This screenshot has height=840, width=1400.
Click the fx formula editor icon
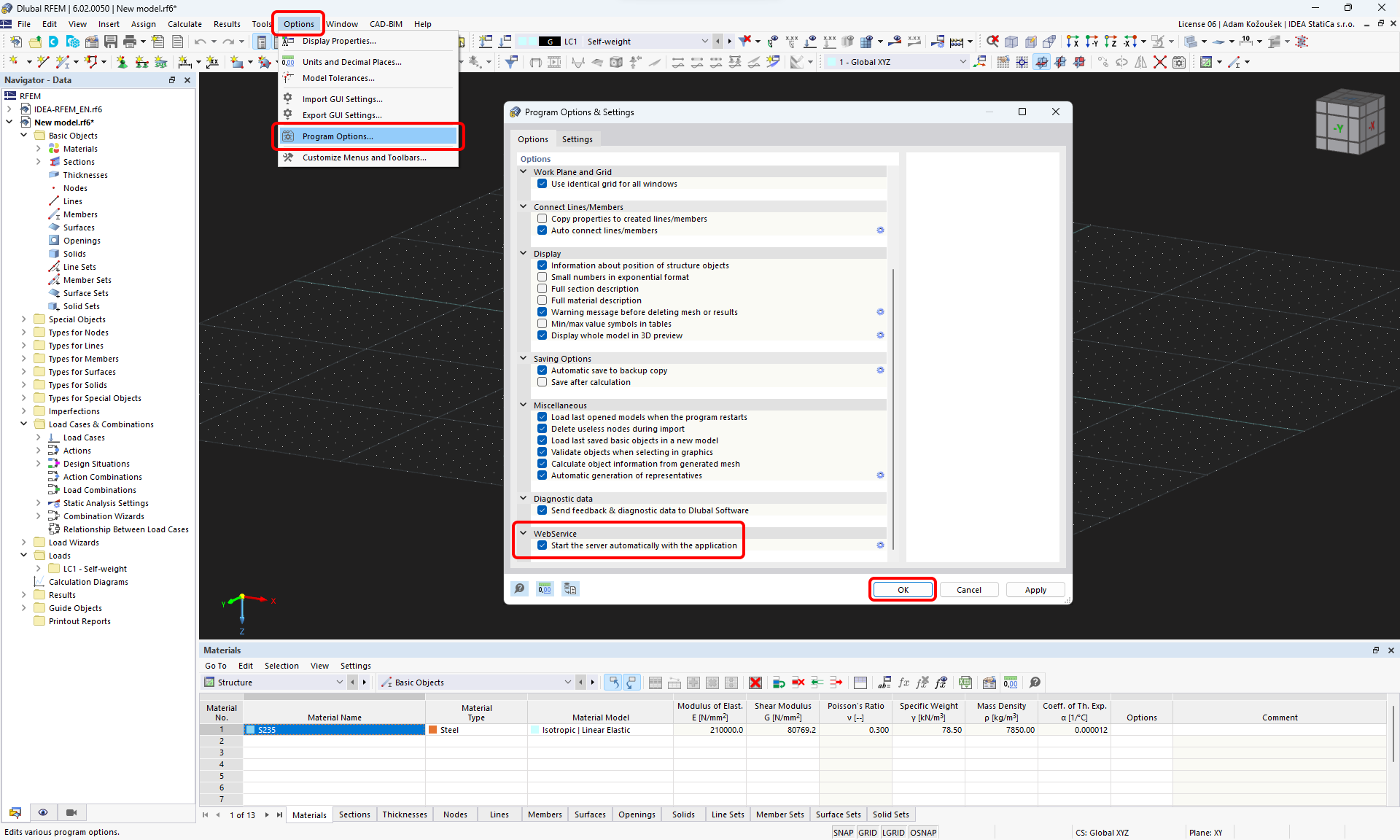903,682
